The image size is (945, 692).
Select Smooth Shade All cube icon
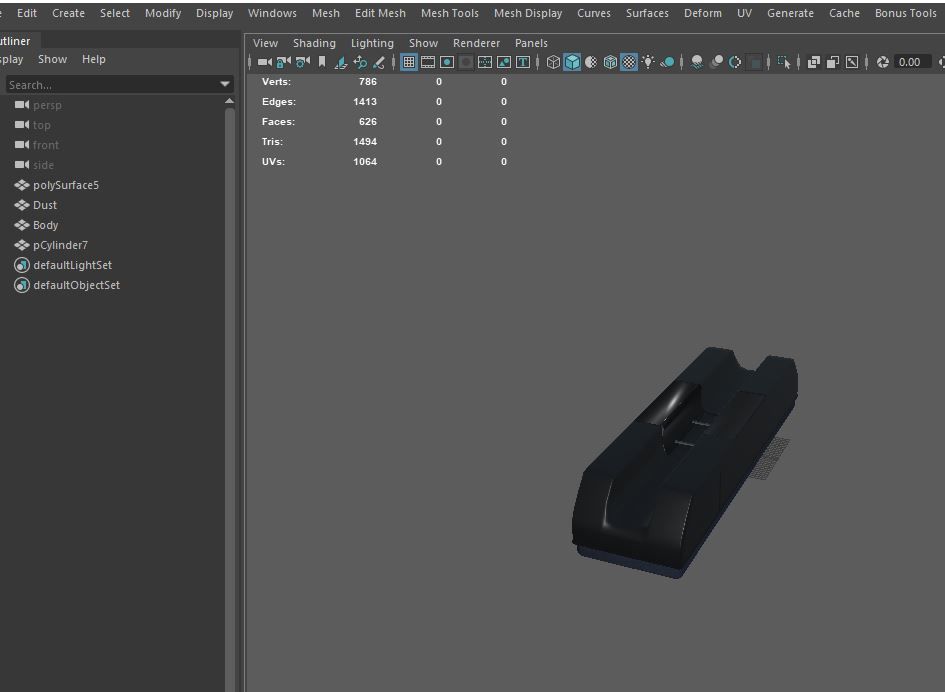[x=572, y=61]
